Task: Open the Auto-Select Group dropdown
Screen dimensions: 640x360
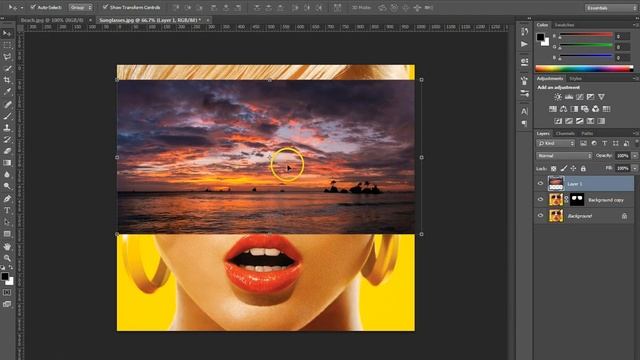Action: click(80, 7)
